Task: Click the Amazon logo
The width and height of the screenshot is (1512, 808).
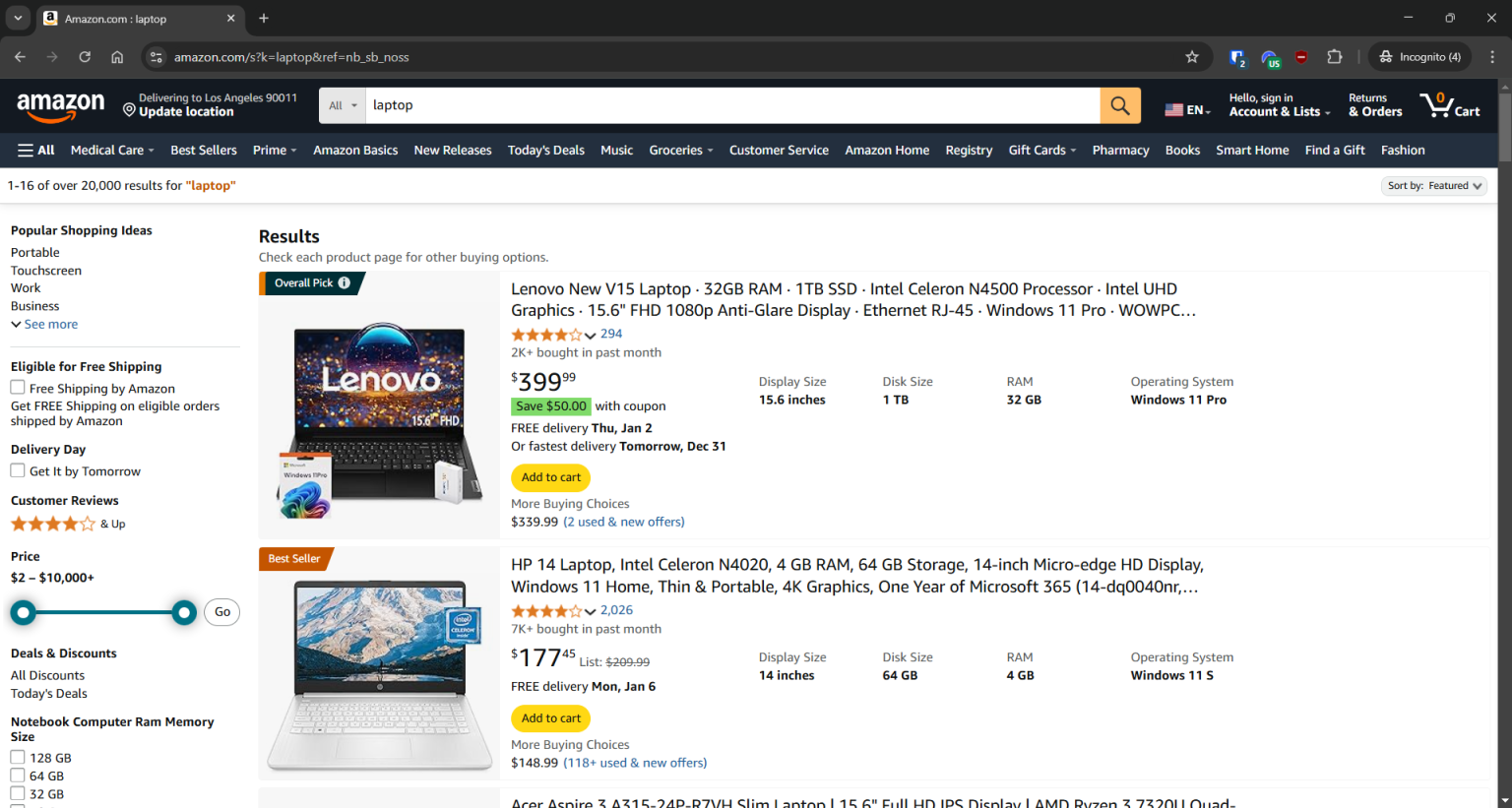Action: click(x=61, y=106)
